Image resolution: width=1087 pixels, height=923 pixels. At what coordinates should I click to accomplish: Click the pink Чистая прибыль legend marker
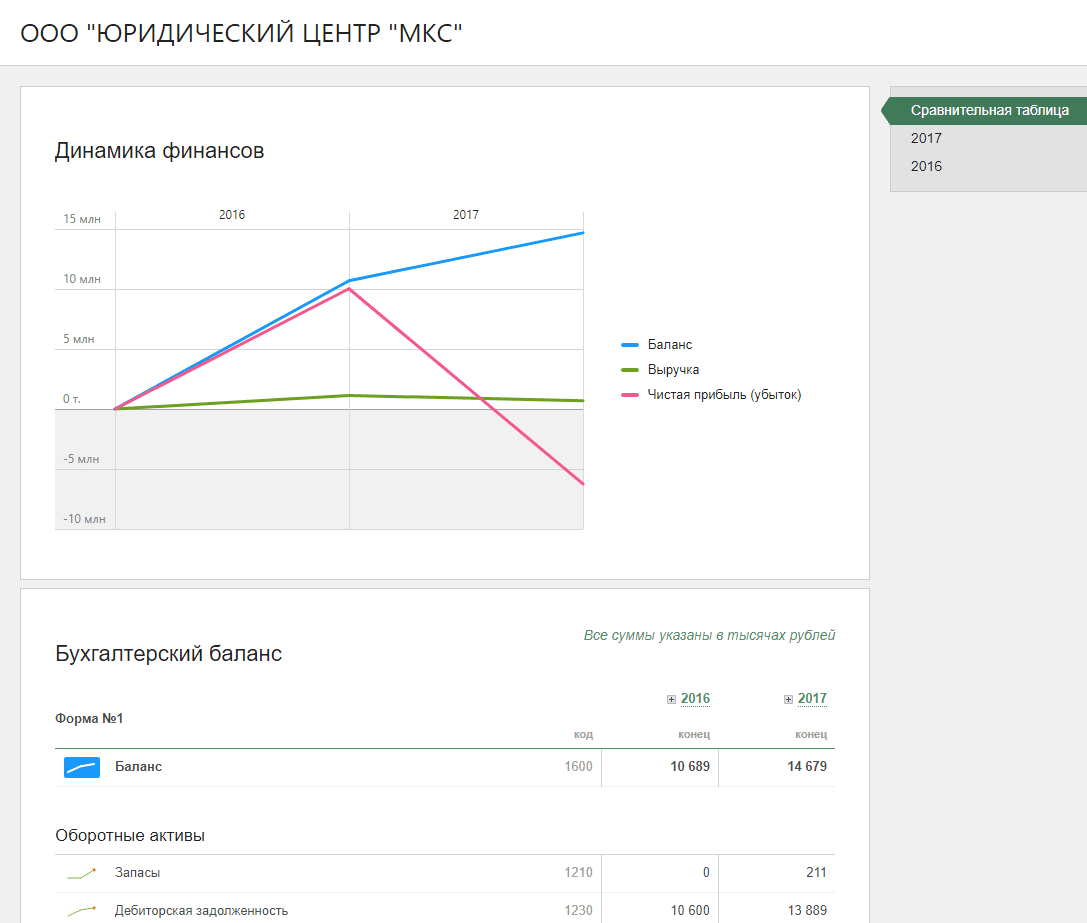pos(630,395)
